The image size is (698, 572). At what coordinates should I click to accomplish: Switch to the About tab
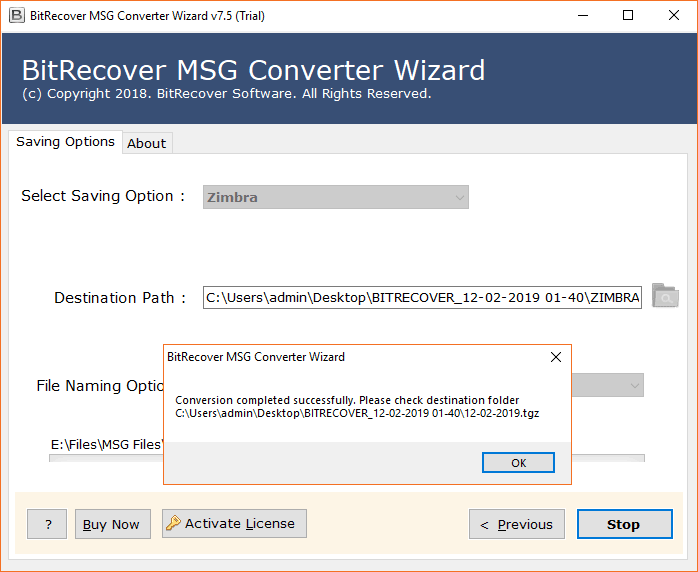point(146,143)
